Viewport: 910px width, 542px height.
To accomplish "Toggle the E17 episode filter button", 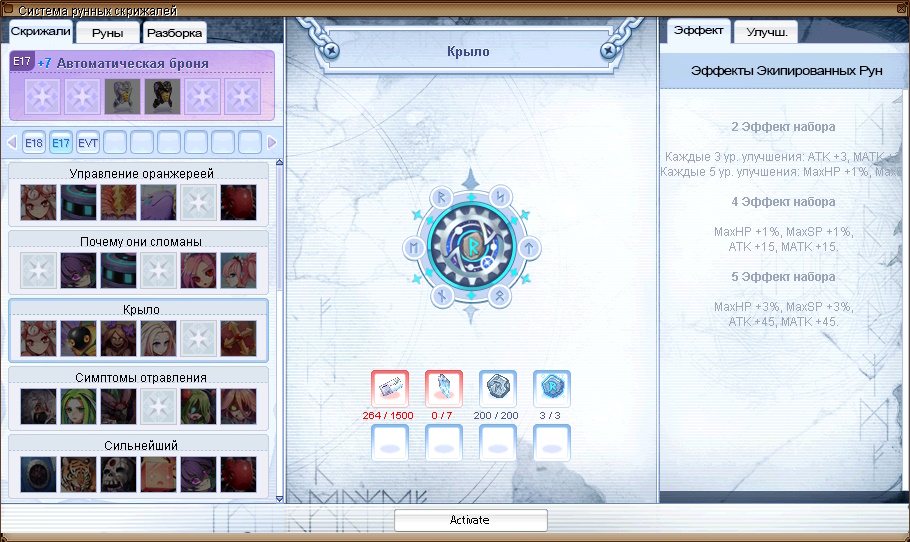I will 61,143.
